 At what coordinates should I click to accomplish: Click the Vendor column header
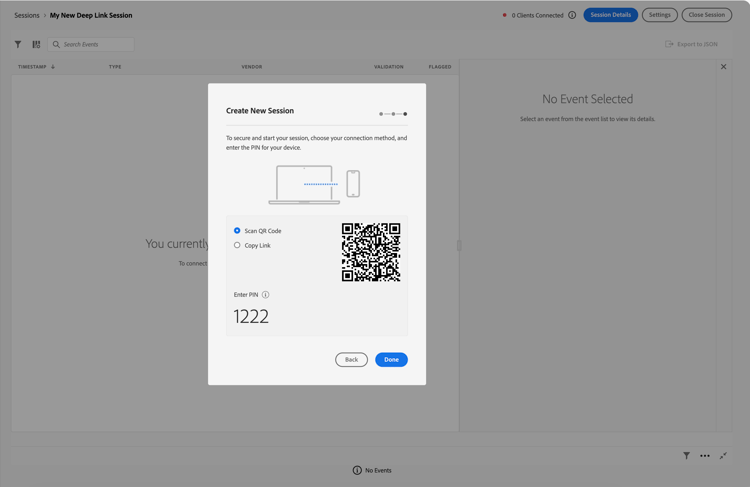(252, 66)
